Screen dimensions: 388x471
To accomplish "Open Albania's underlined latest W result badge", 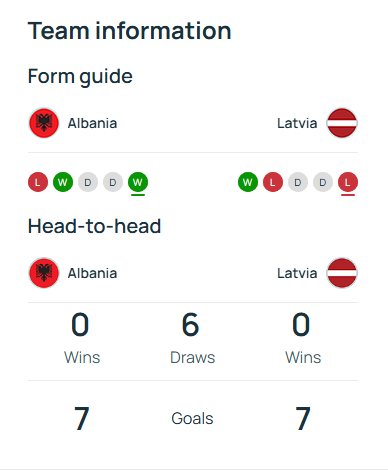I will point(138,182).
